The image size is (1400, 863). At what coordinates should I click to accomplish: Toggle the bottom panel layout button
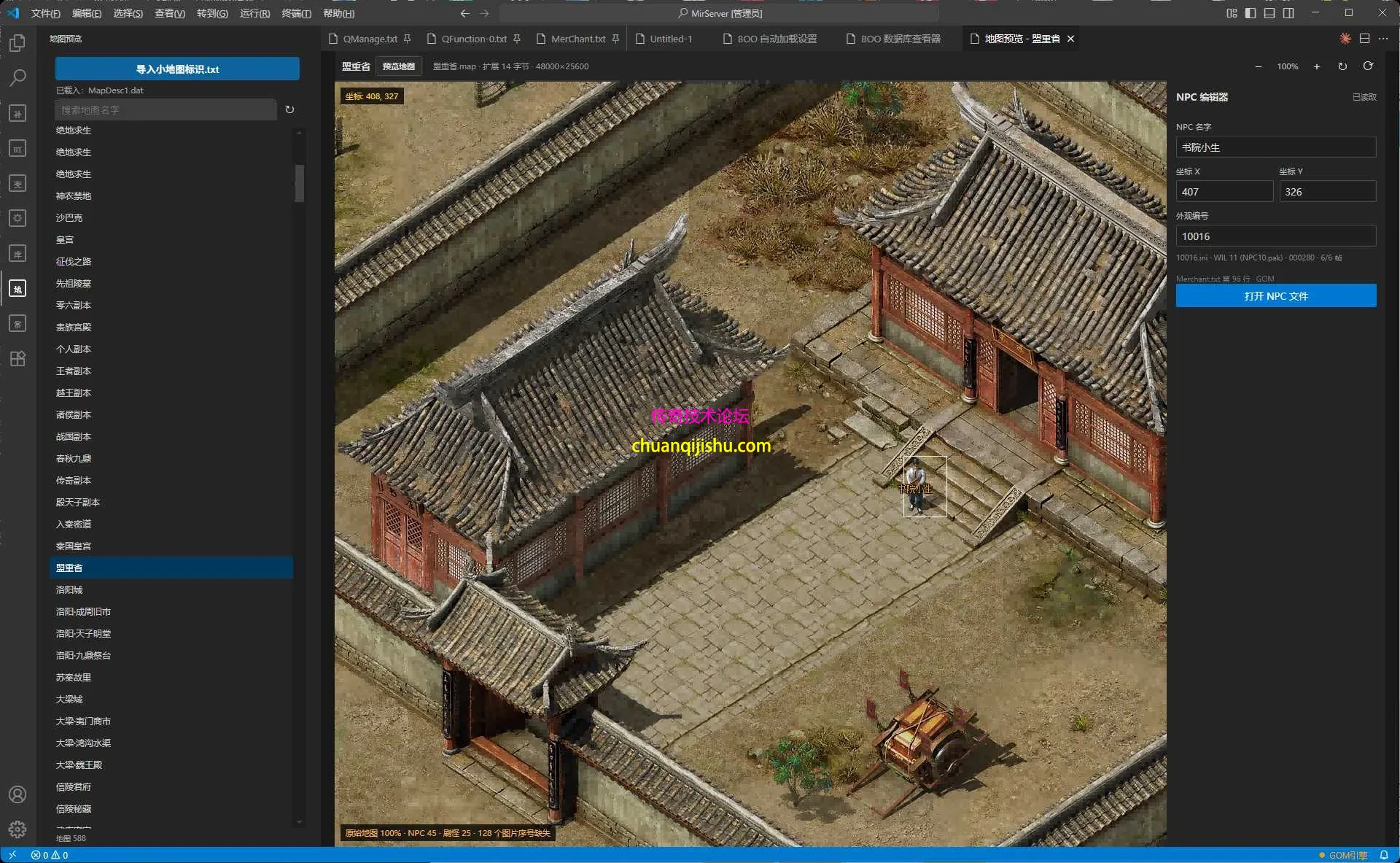pyautogui.click(x=1269, y=13)
